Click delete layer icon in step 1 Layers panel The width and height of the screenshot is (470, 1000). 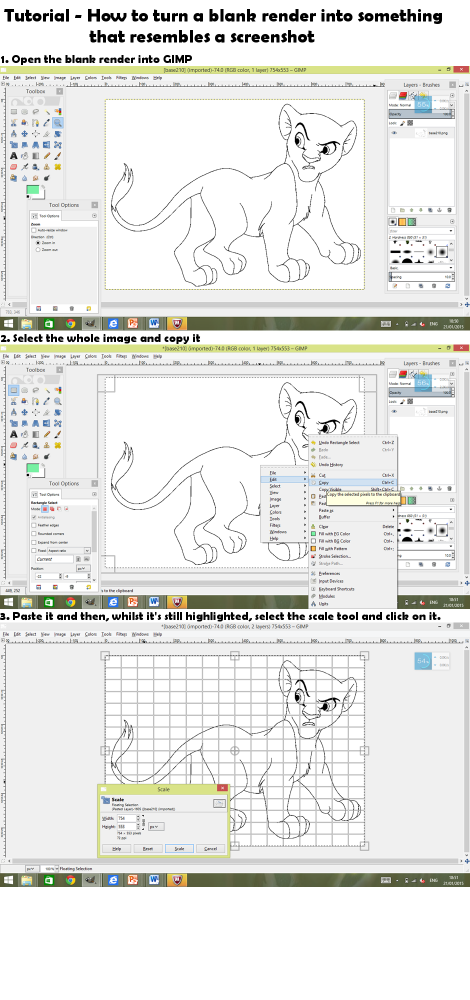point(450,210)
